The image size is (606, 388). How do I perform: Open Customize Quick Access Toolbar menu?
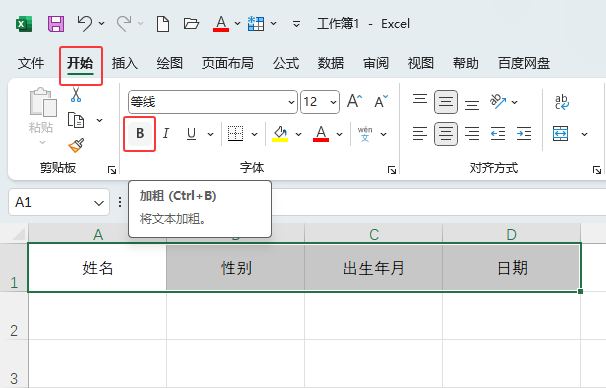pyautogui.click(x=296, y=24)
